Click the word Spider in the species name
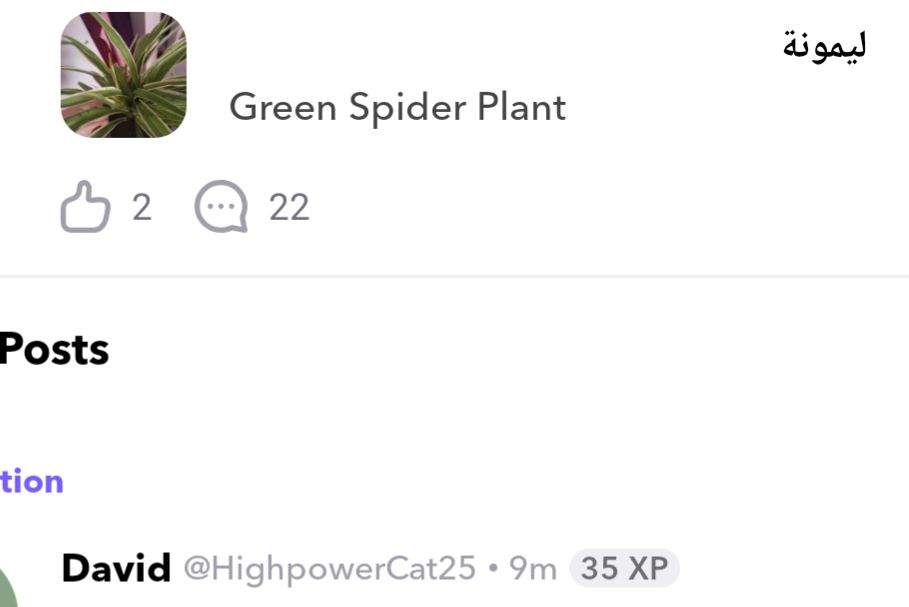Image resolution: width=909 pixels, height=607 pixels. [407, 108]
